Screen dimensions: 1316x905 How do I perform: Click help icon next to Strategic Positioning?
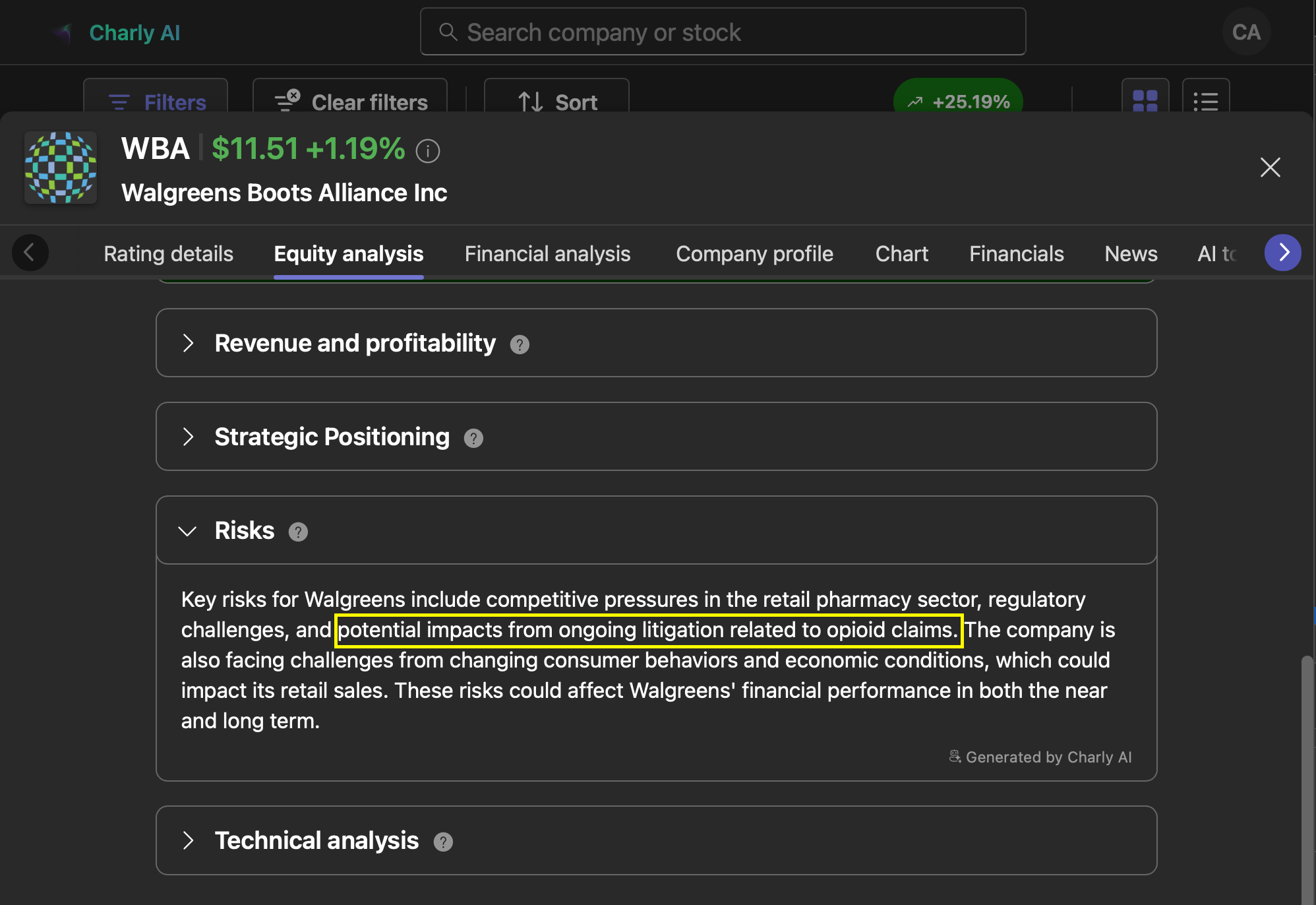(473, 438)
